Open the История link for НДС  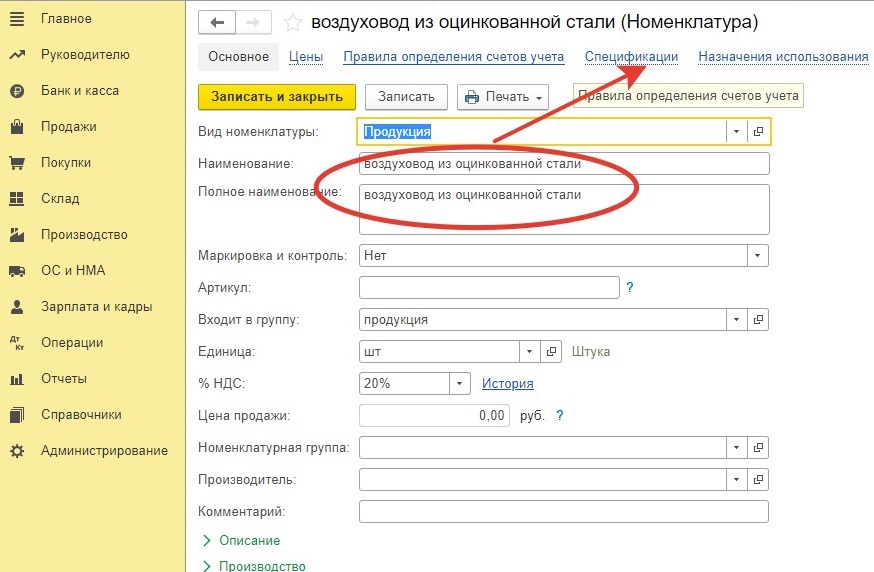click(x=508, y=384)
